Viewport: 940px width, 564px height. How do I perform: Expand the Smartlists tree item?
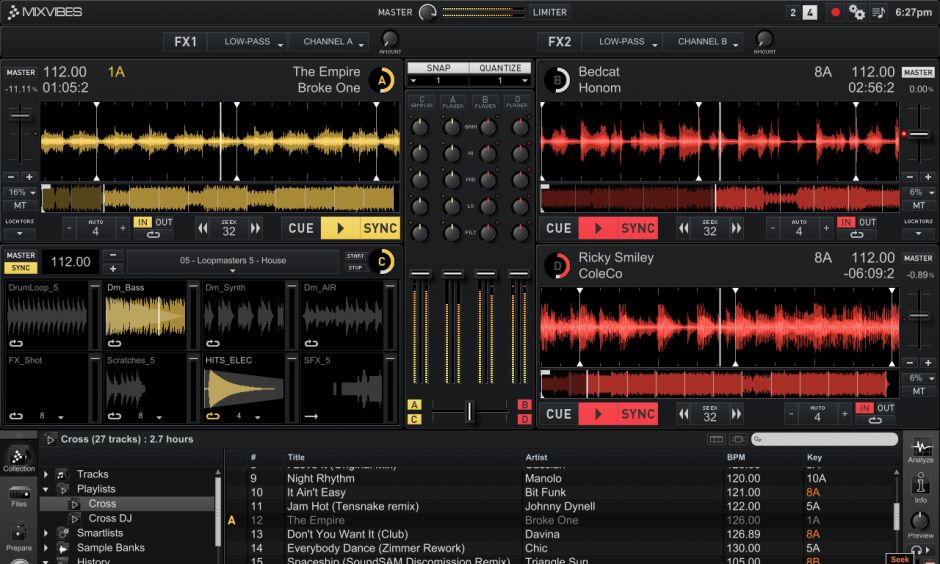click(x=46, y=533)
